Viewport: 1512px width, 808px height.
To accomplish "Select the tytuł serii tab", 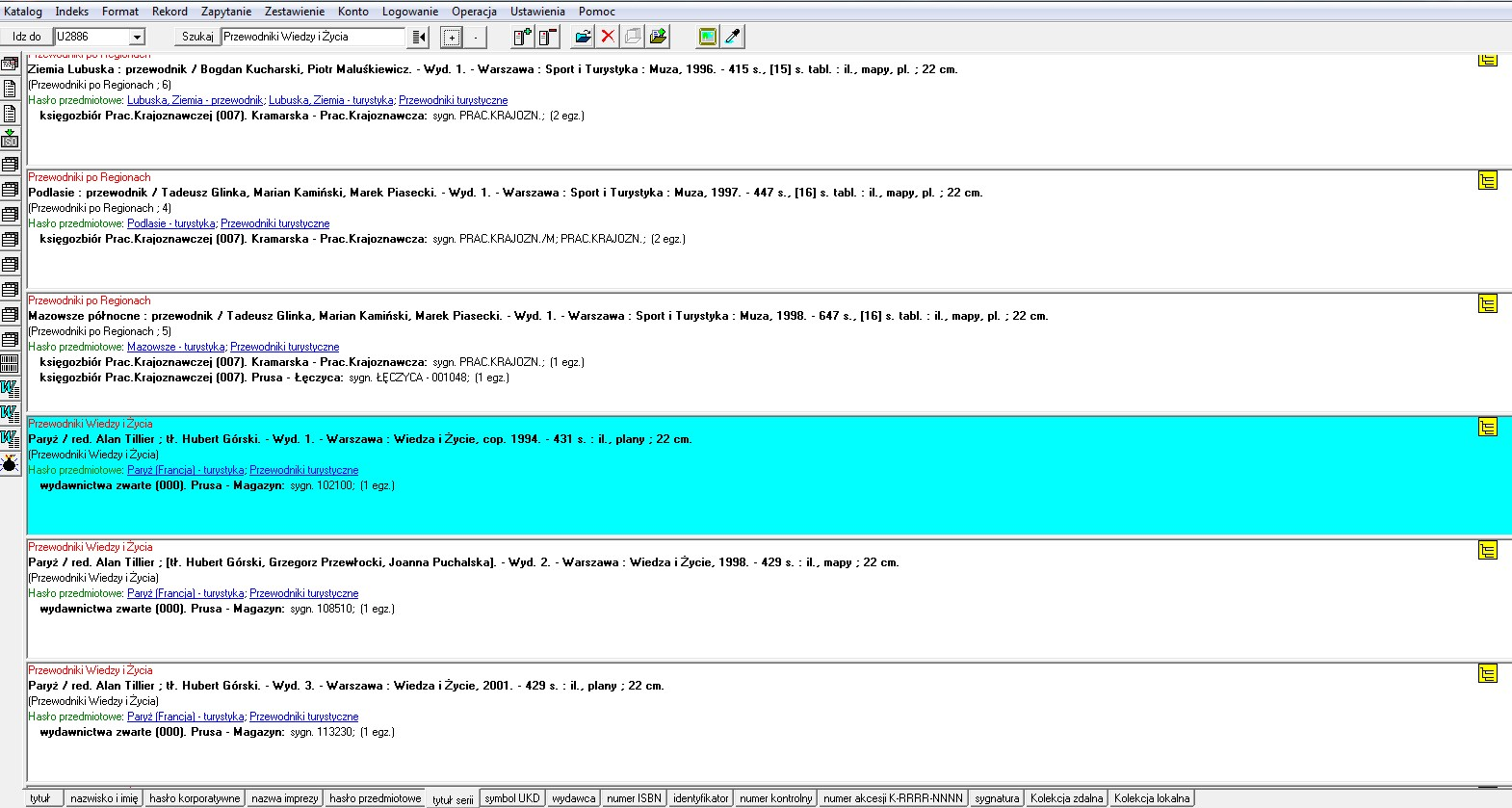I will [x=453, y=799].
